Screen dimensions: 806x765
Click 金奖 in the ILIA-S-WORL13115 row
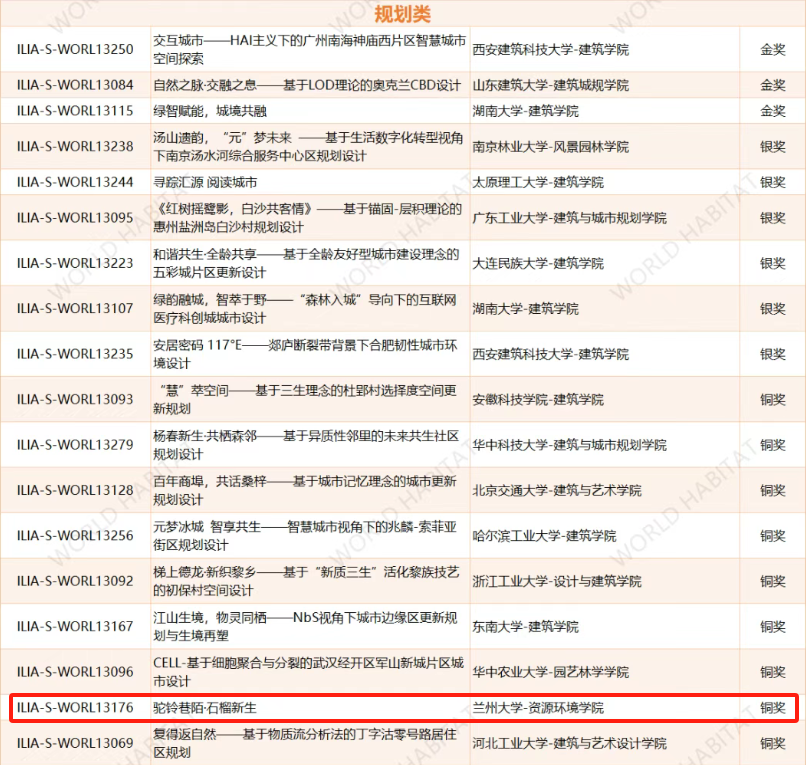point(773,111)
